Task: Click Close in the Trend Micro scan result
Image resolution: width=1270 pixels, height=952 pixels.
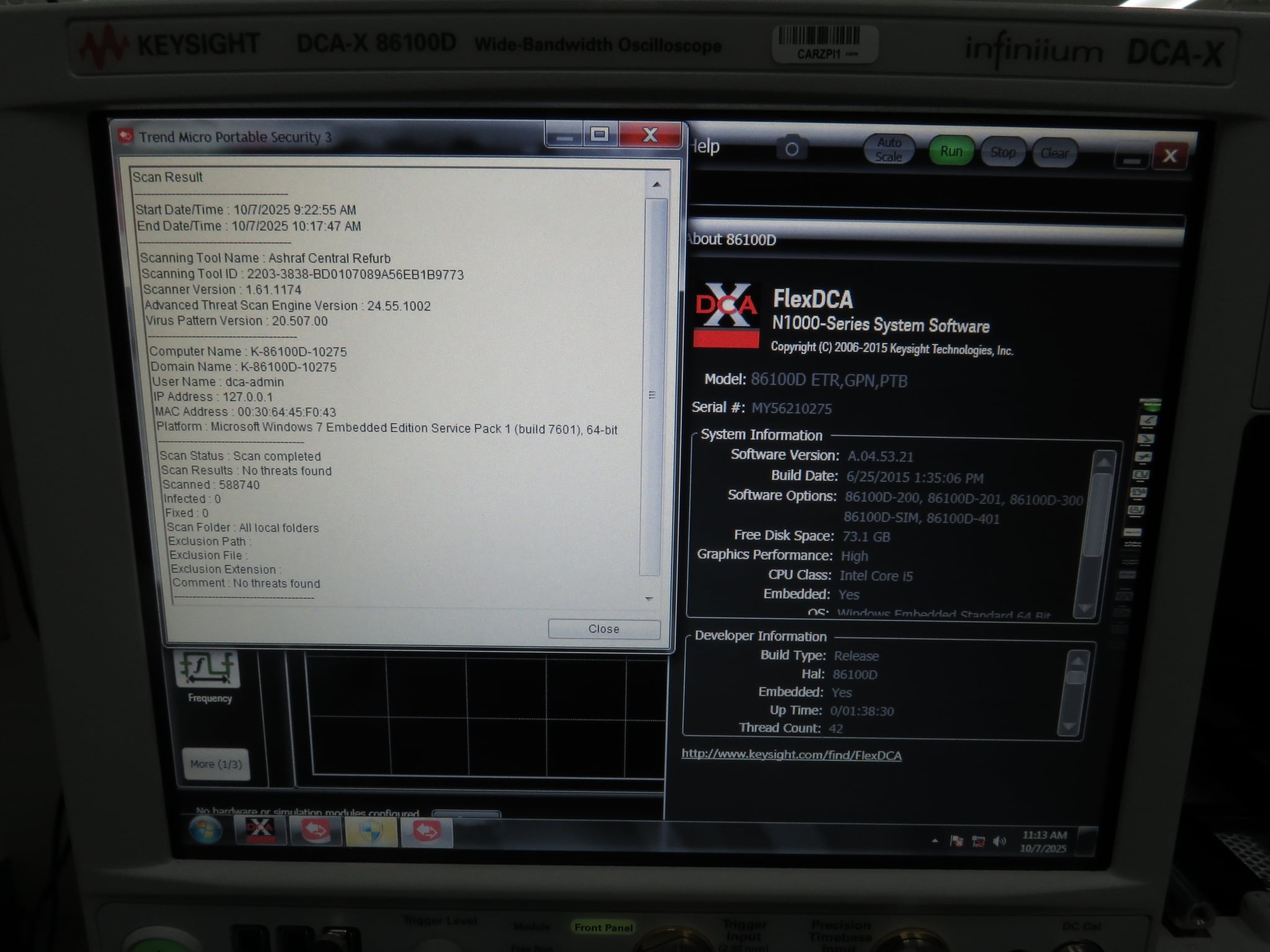Action: (x=604, y=628)
